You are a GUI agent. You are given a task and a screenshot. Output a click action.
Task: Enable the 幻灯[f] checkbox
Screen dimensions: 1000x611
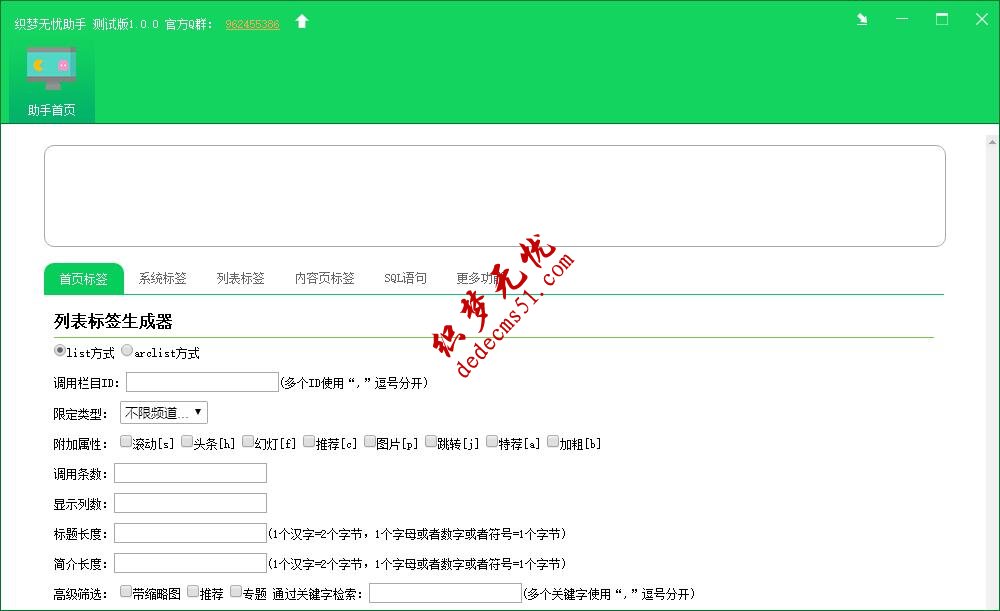[247, 440]
